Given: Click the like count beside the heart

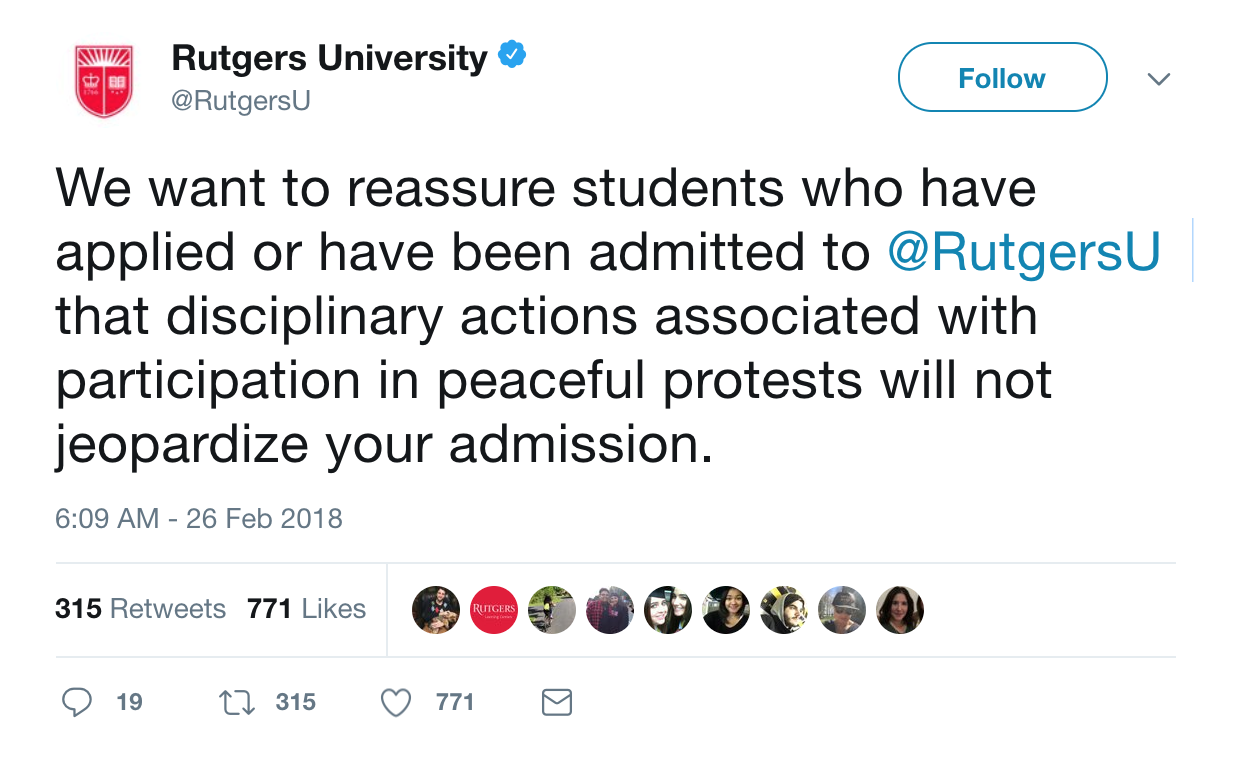Looking at the screenshot, I should [455, 703].
